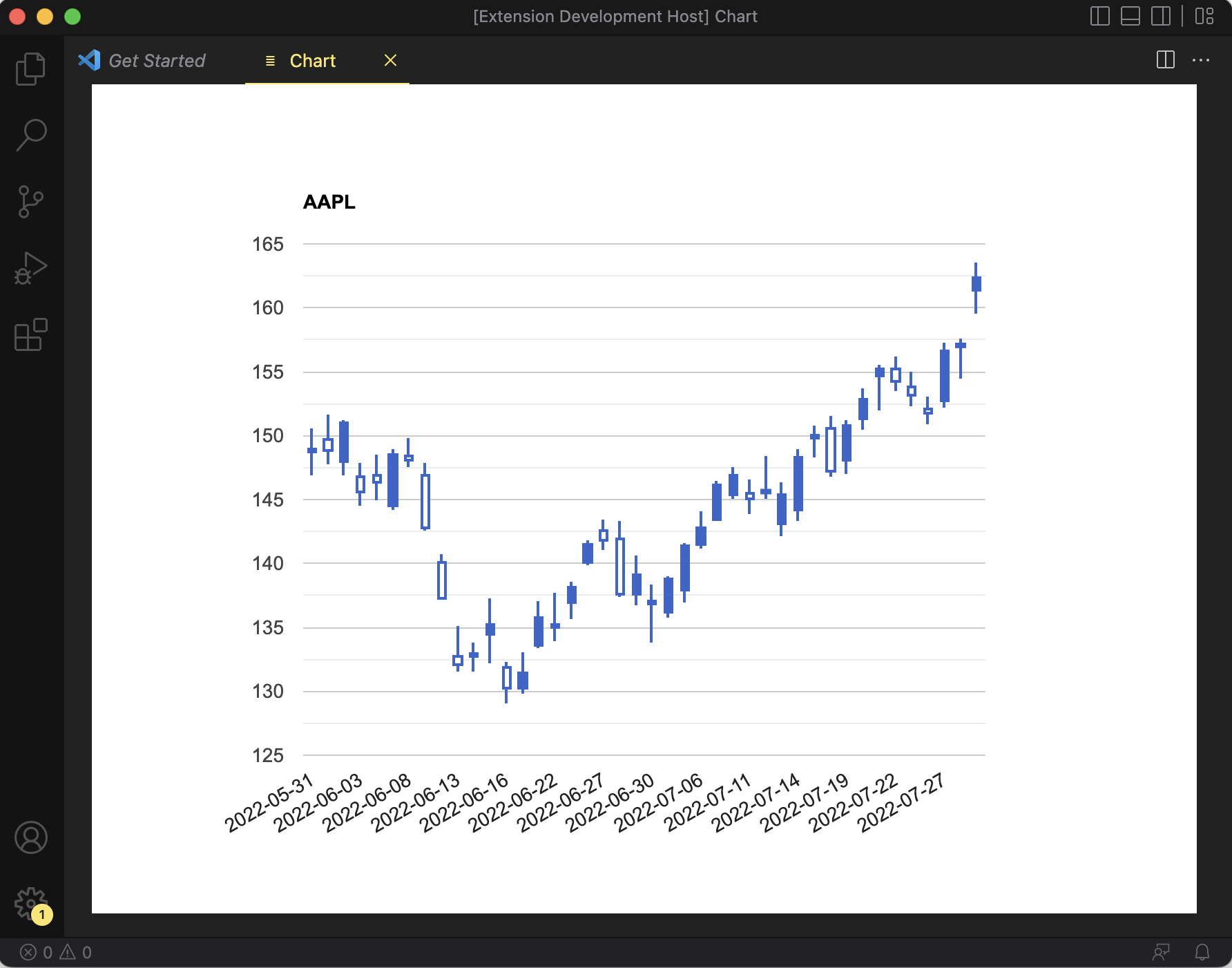Split the editor to the right
The height and width of the screenshot is (968, 1232).
[1166, 60]
